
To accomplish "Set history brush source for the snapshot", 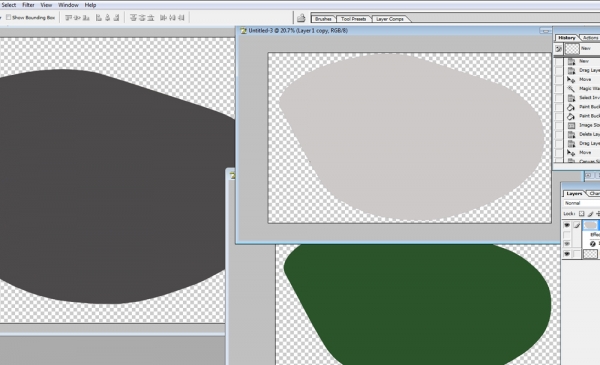I will click(559, 49).
